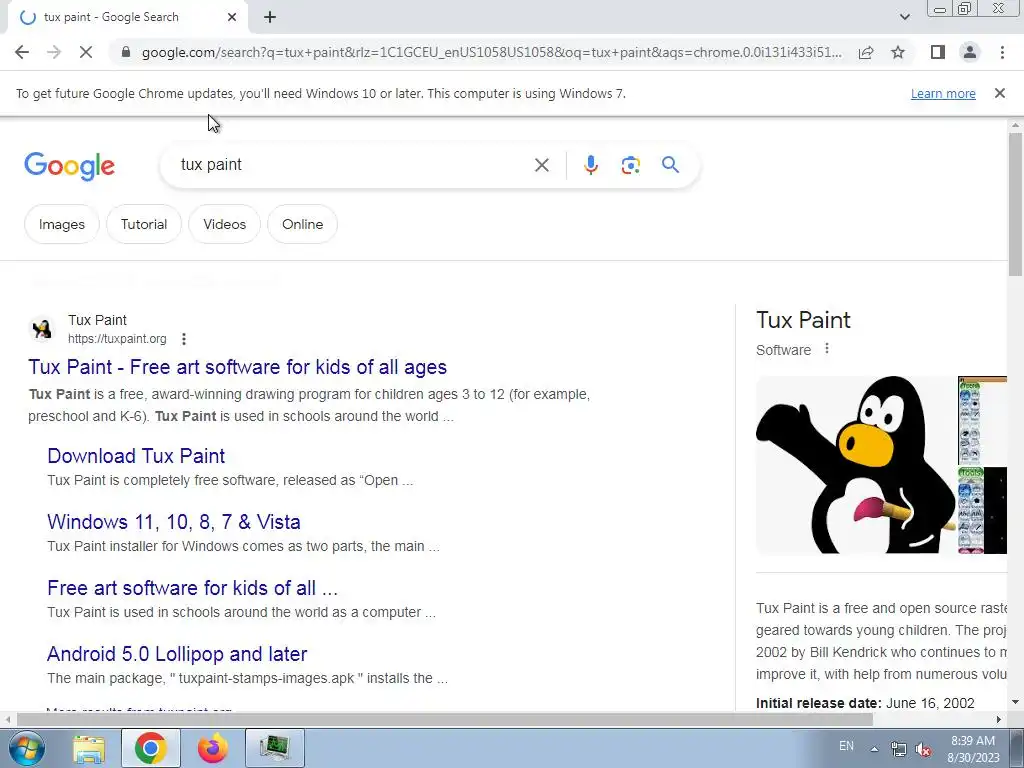Click the vertical scrollbar thumb
Screen dimensions: 1024x768
(x=1015, y=204)
